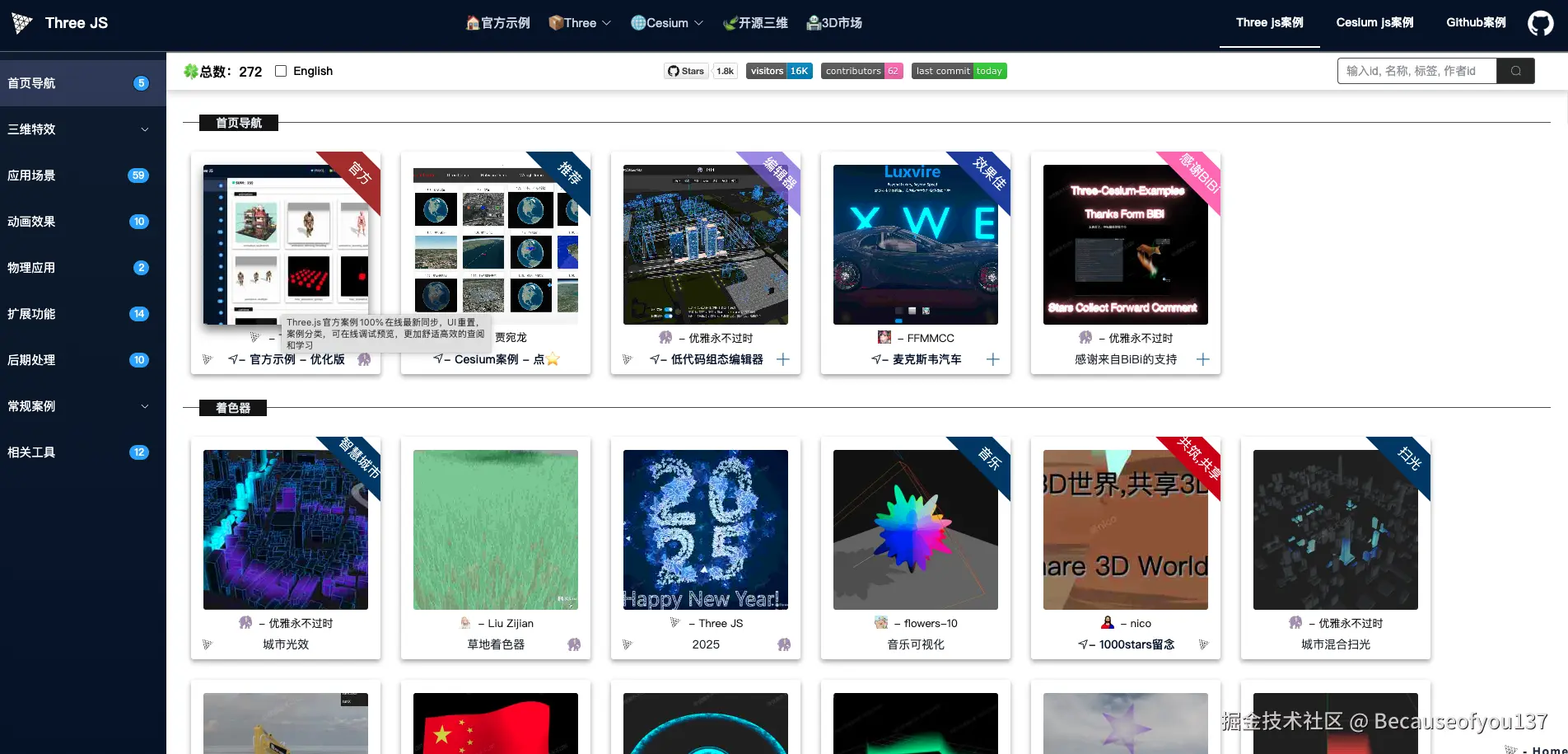The height and width of the screenshot is (754, 1568).
Task: Switch to Cesium js案例 tab
Action: coord(1375,23)
